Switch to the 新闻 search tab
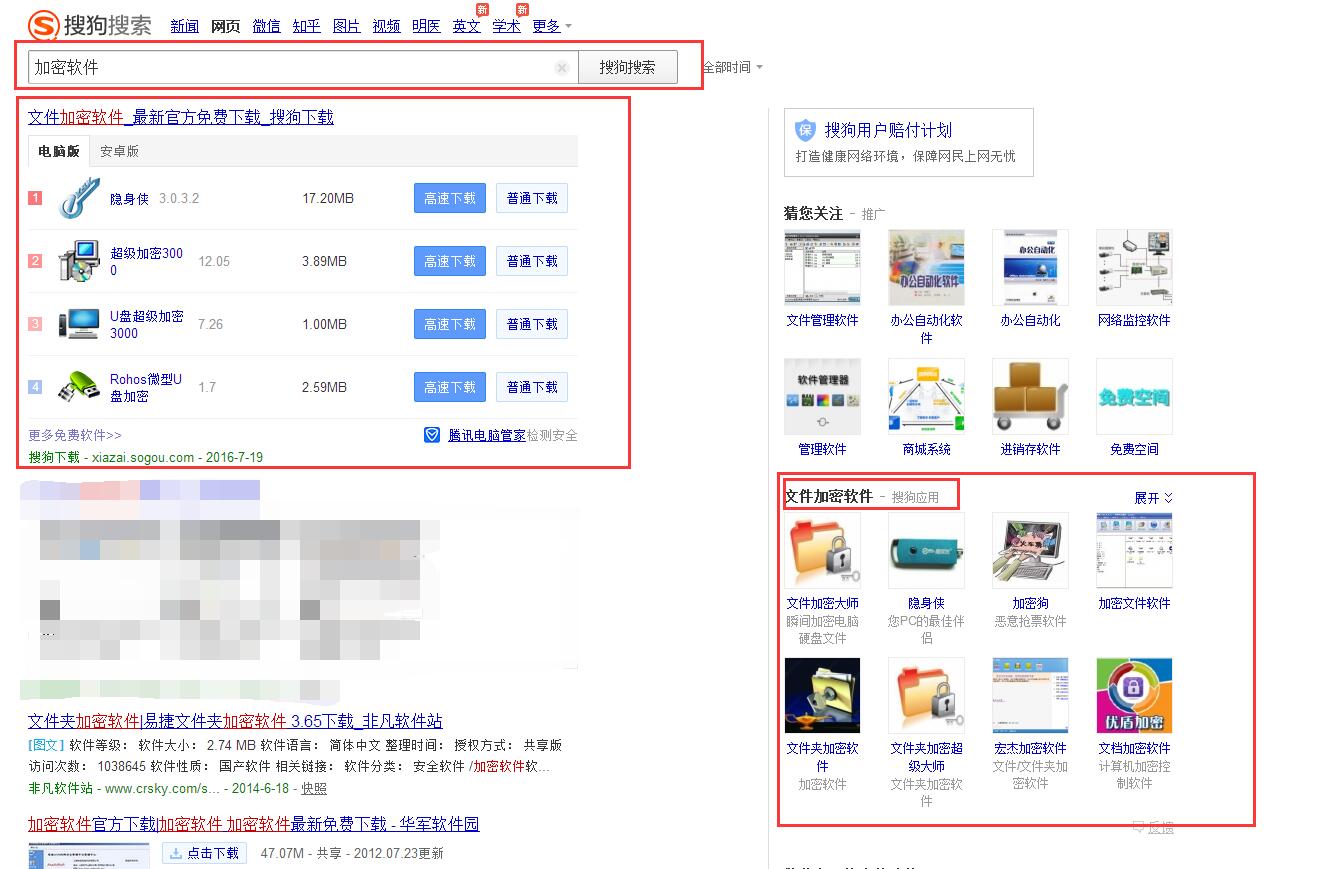This screenshot has height=869, width=1332. coord(185,26)
